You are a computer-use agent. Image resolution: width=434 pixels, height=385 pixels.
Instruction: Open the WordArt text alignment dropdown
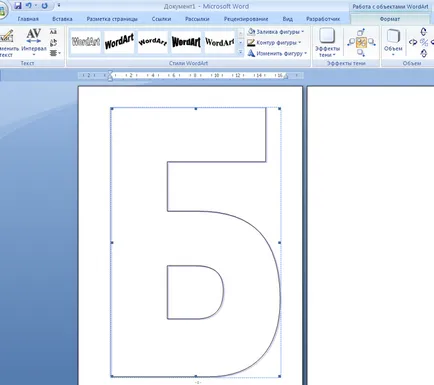click(x=55, y=53)
